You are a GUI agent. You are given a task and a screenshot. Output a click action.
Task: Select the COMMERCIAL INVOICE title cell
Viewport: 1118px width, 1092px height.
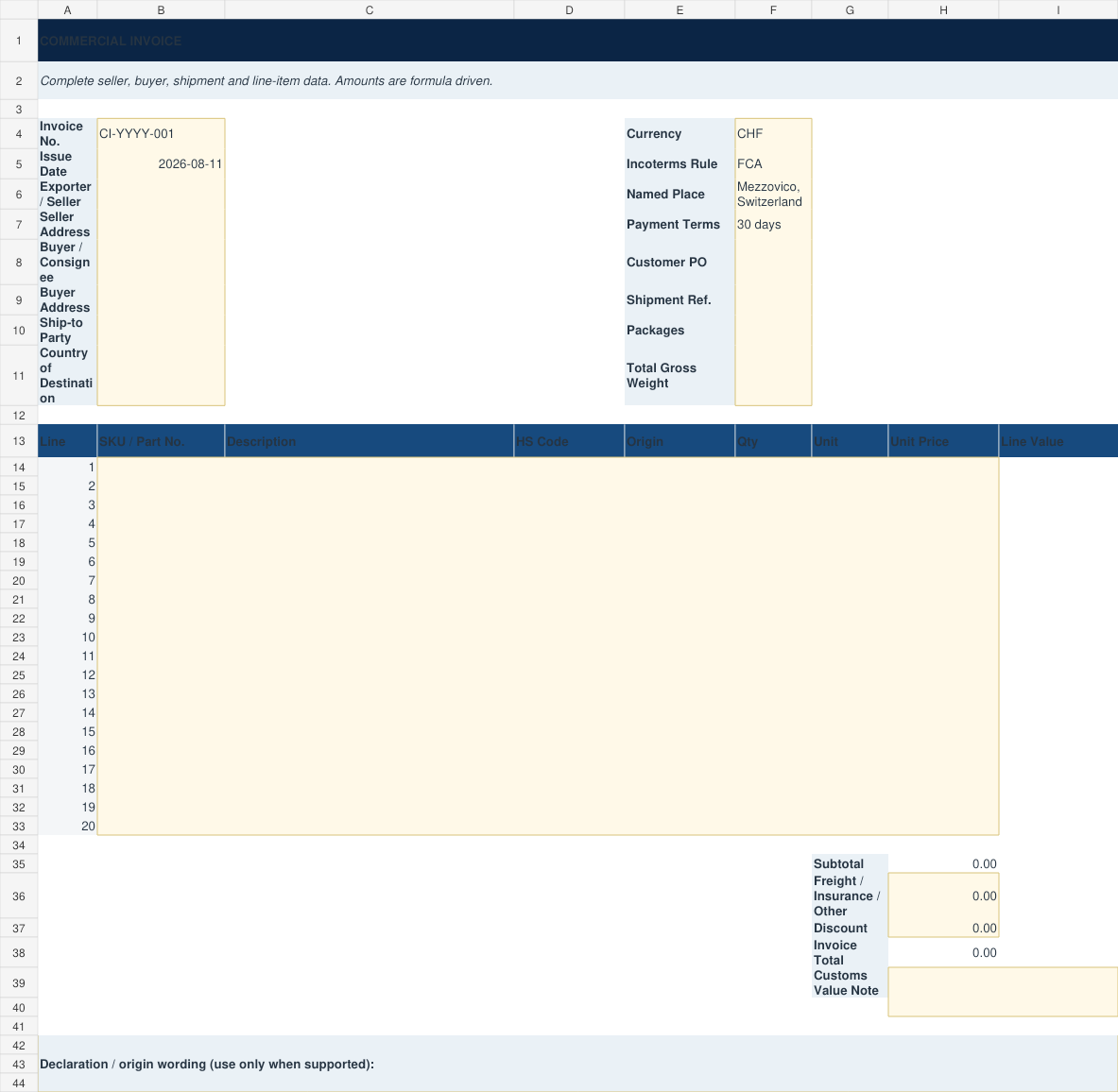[577, 41]
